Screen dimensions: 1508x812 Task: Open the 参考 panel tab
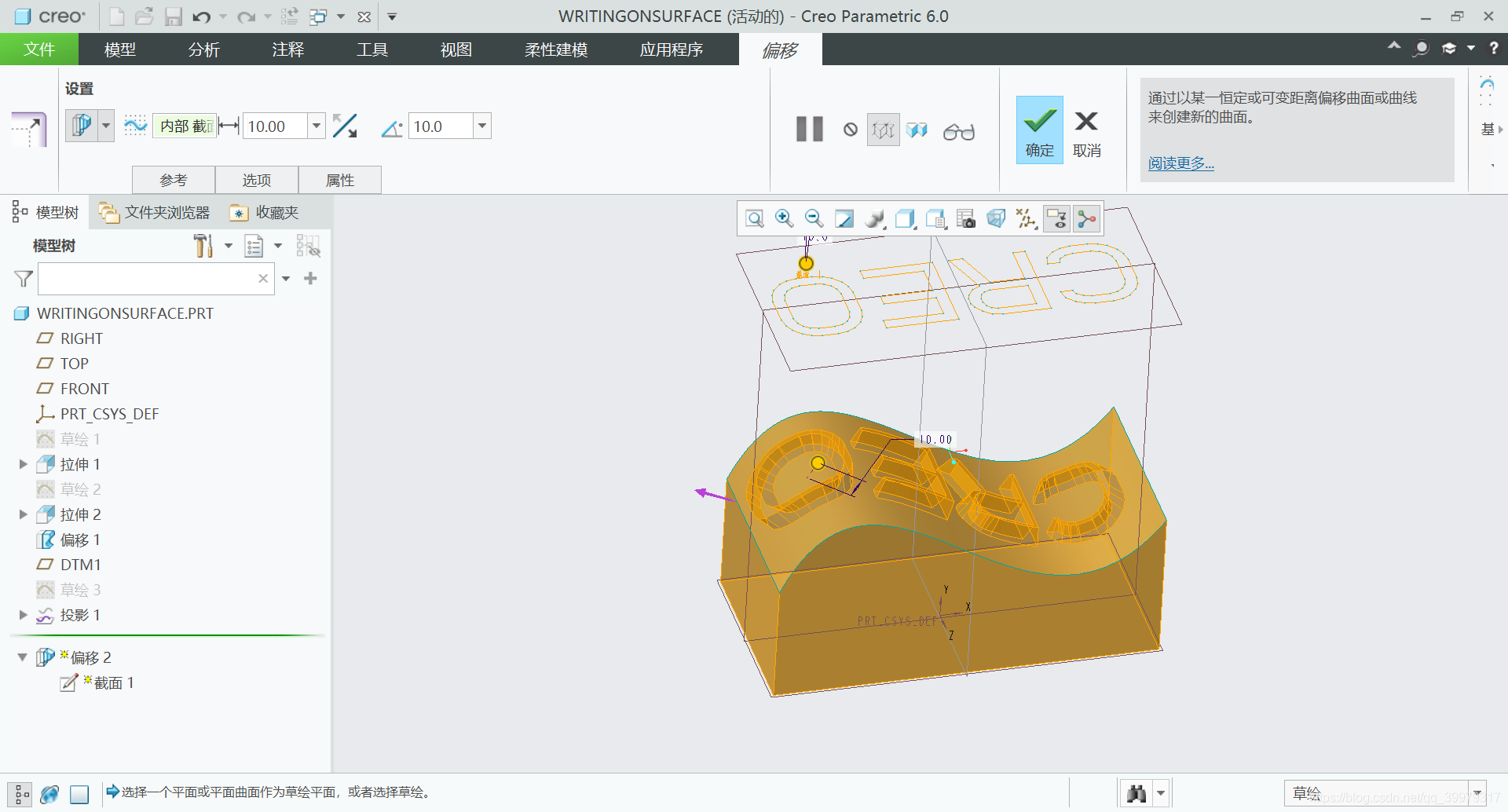(x=174, y=180)
